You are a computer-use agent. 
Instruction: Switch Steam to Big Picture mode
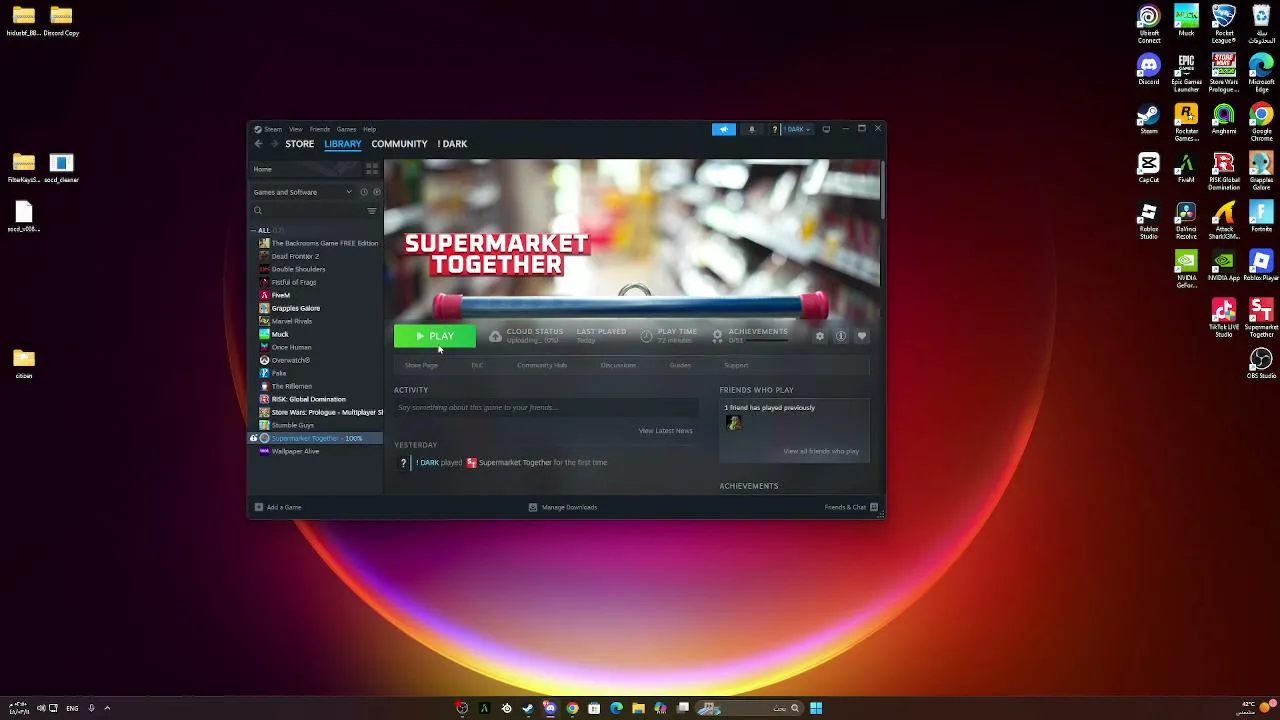(826, 129)
